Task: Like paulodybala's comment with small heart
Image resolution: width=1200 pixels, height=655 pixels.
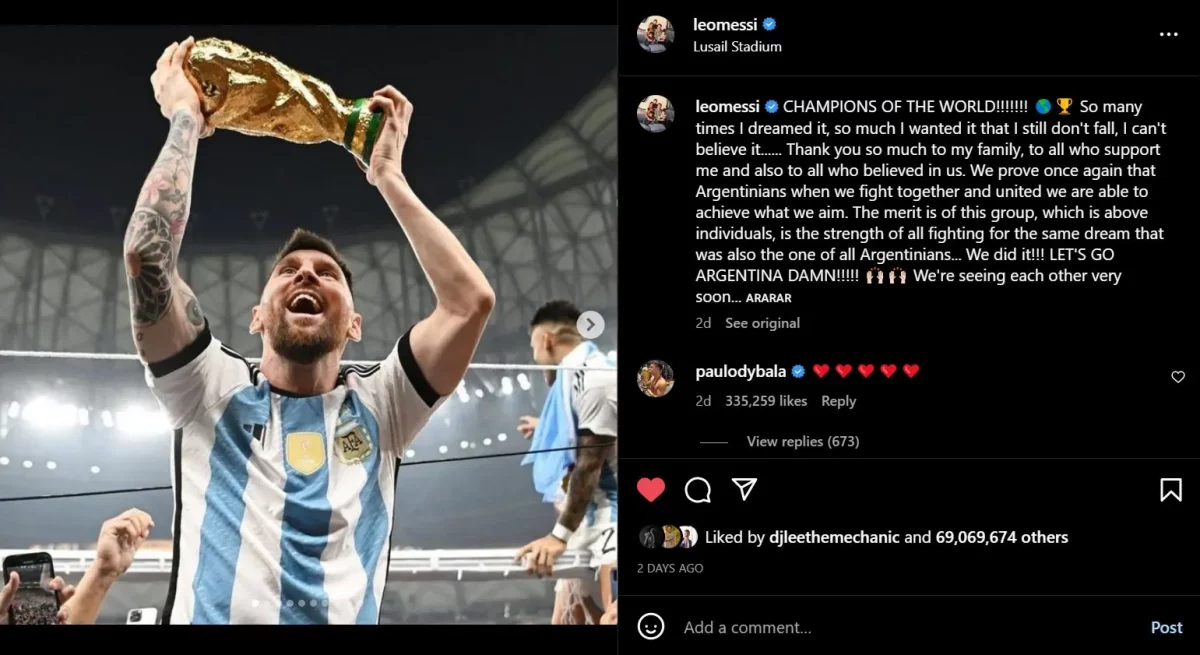Action: [x=1177, y=377]
